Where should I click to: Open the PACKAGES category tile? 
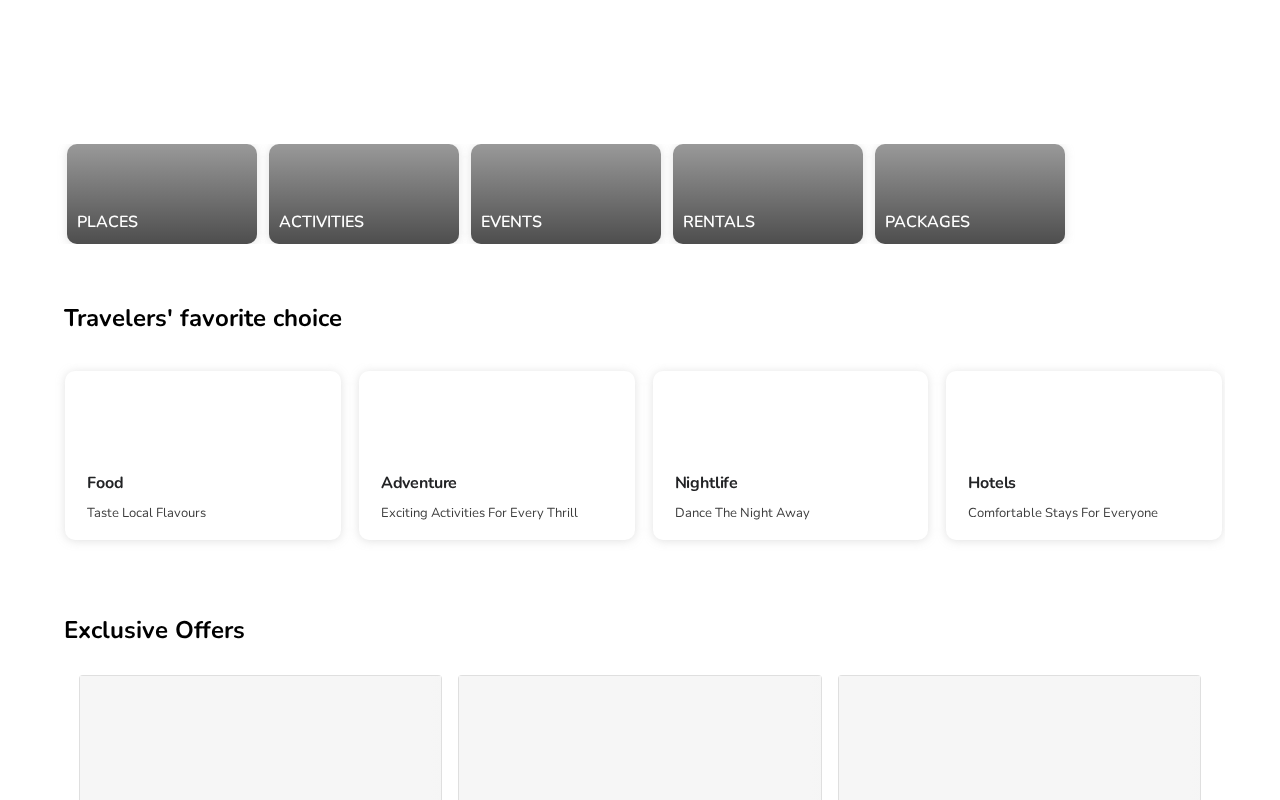pyautogui.click(x=970, y=194)
